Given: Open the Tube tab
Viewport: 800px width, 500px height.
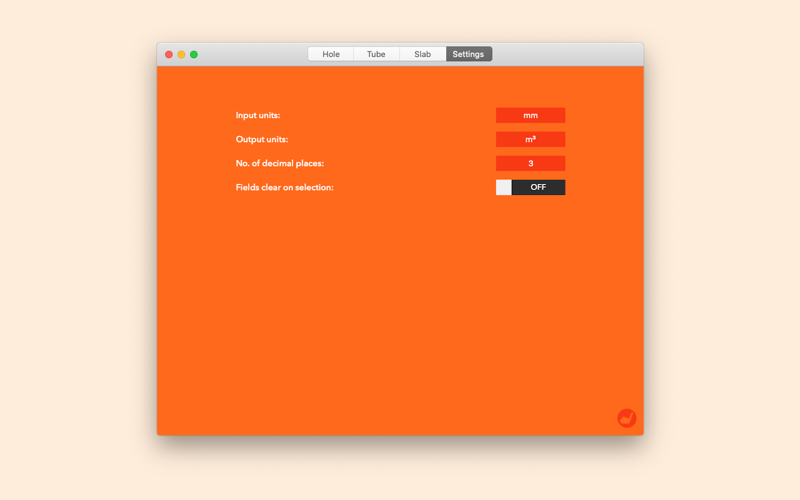Looking at the screenshot, I should [x=376, y=54].
